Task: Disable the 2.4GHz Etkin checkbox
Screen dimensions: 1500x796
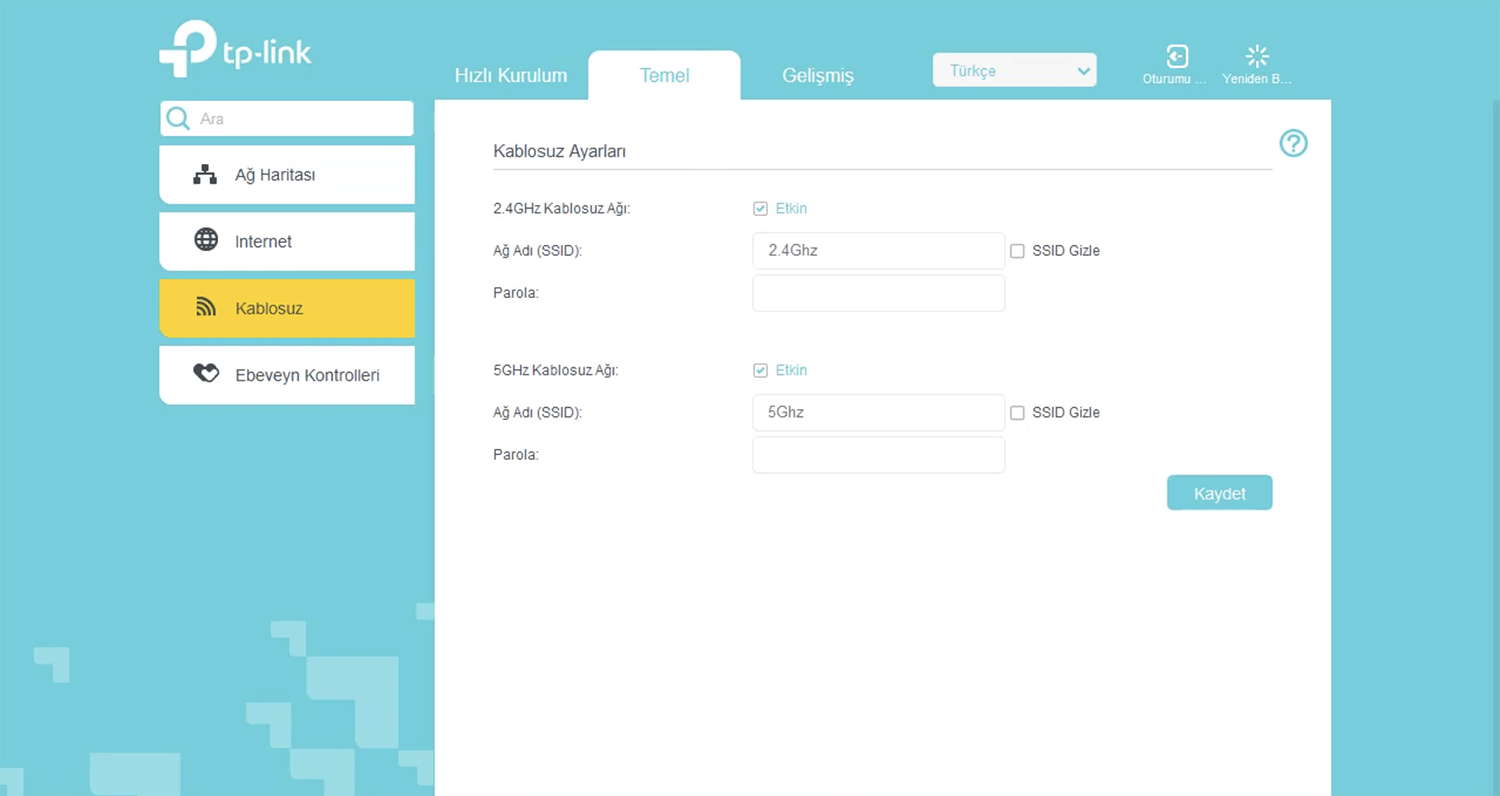Action: (x=761, y=209)
